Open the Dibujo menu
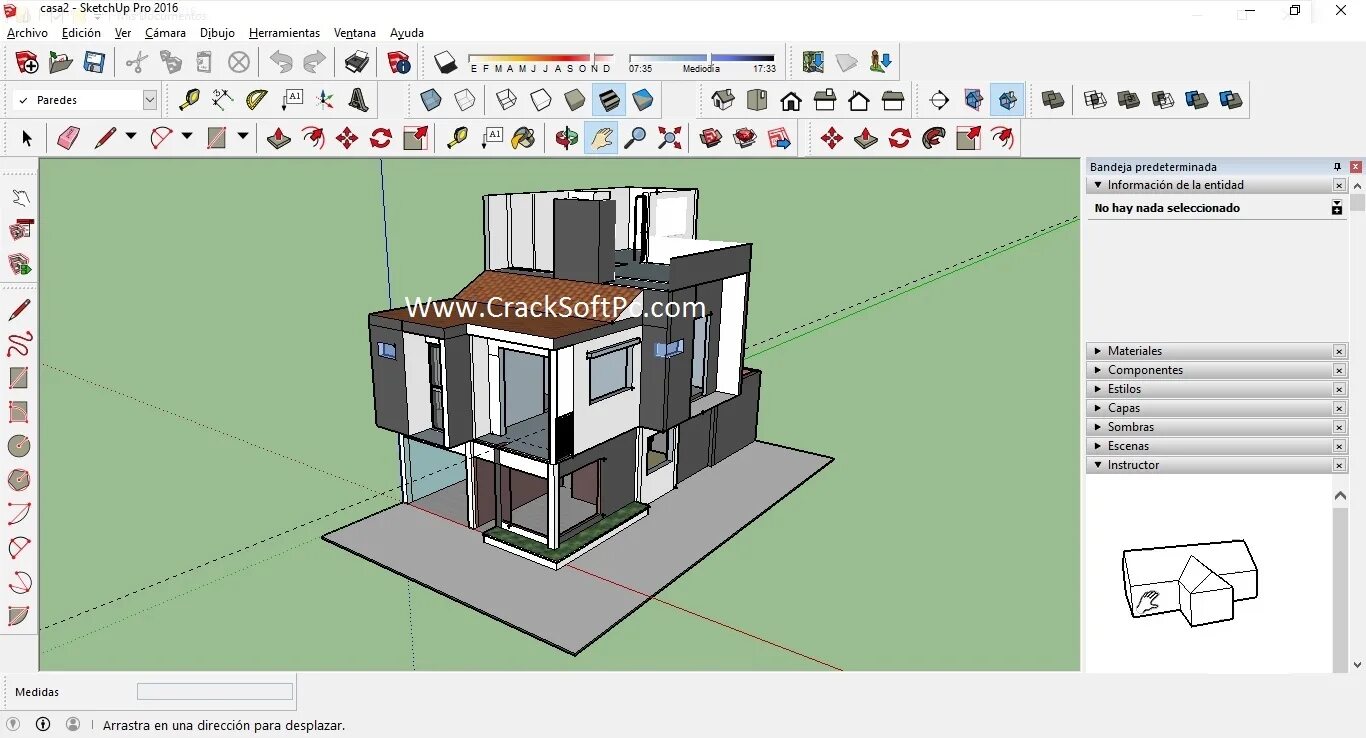This screenshot has height=738, width=1366. coord(217,33)
